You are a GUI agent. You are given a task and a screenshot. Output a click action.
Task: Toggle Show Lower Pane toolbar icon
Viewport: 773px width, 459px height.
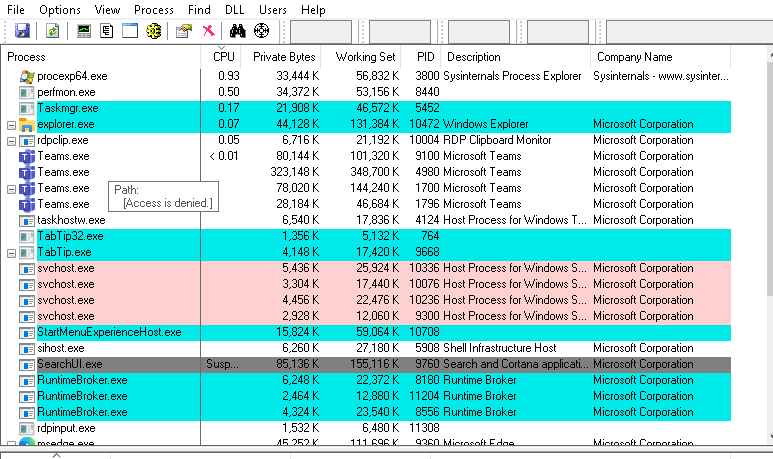point(130,31)
